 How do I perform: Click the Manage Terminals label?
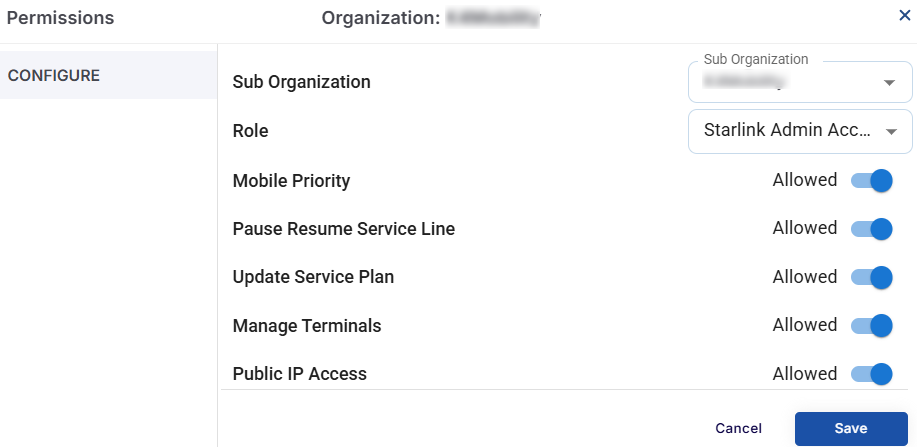click(x=306, y=326)
